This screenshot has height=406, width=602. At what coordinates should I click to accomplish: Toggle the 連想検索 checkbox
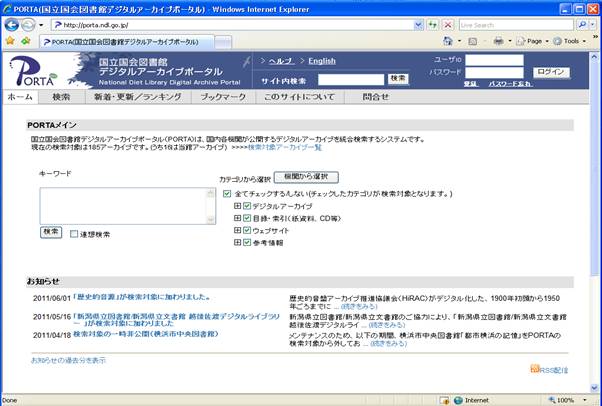click(74, 234)
